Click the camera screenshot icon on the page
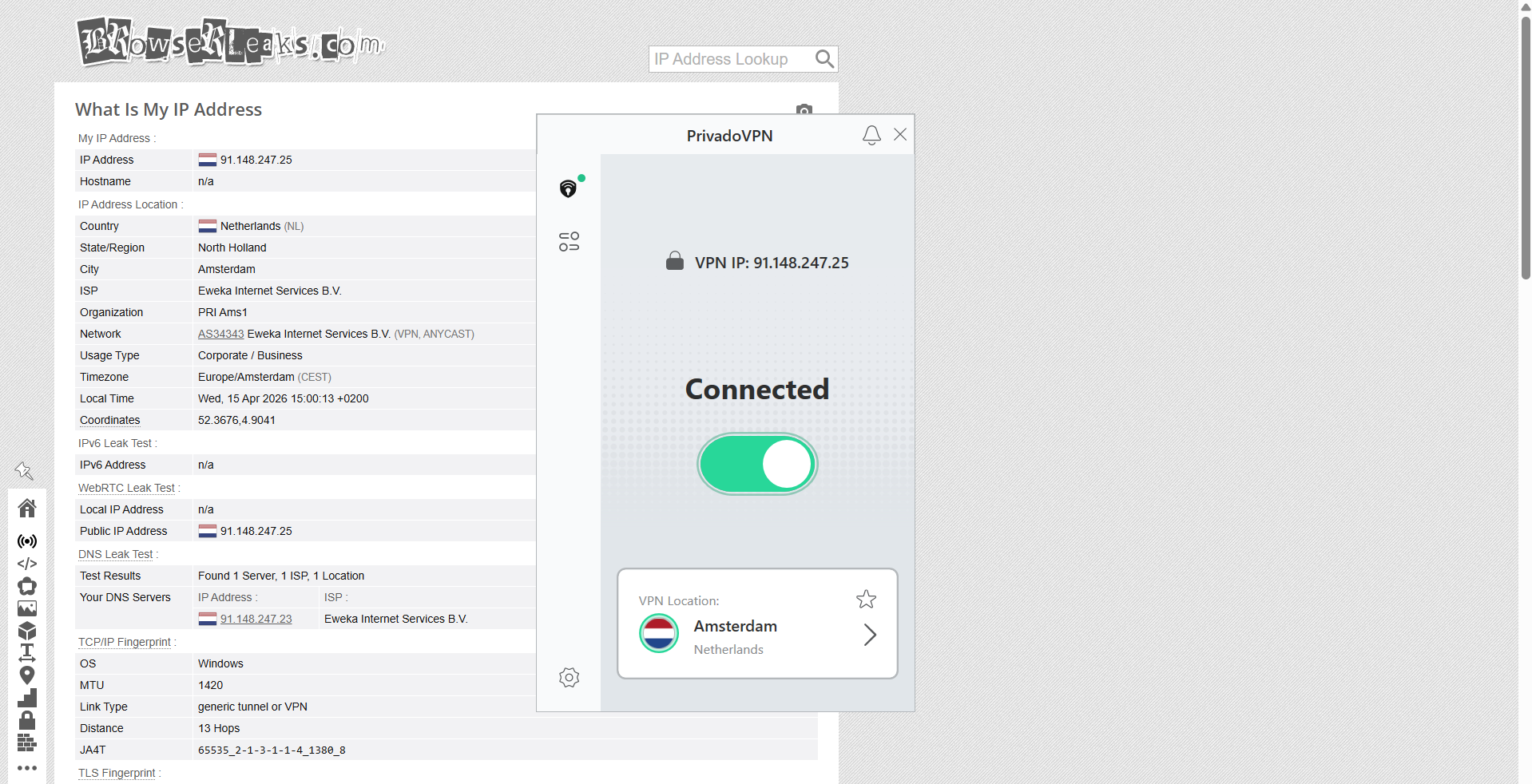Image resolution: width=1532 pixels, height=784 pixels. 804,109
